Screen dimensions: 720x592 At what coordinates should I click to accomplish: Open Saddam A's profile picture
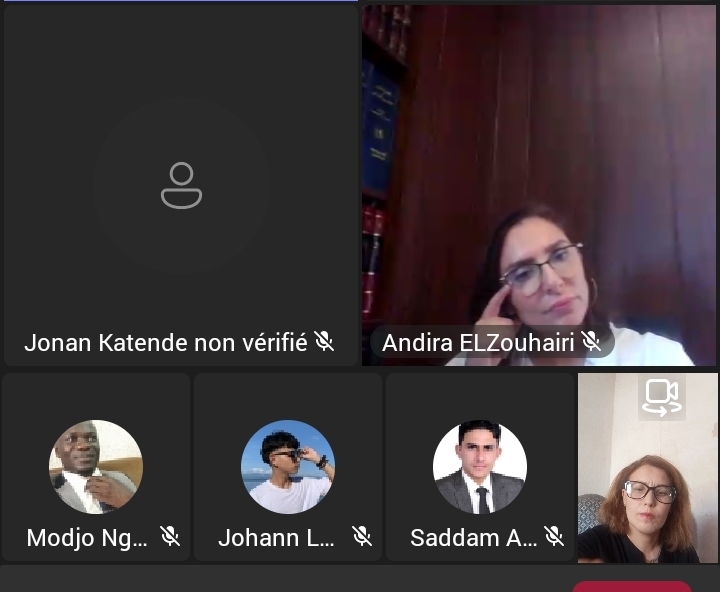pyautogui.click(x=480, y=467)
